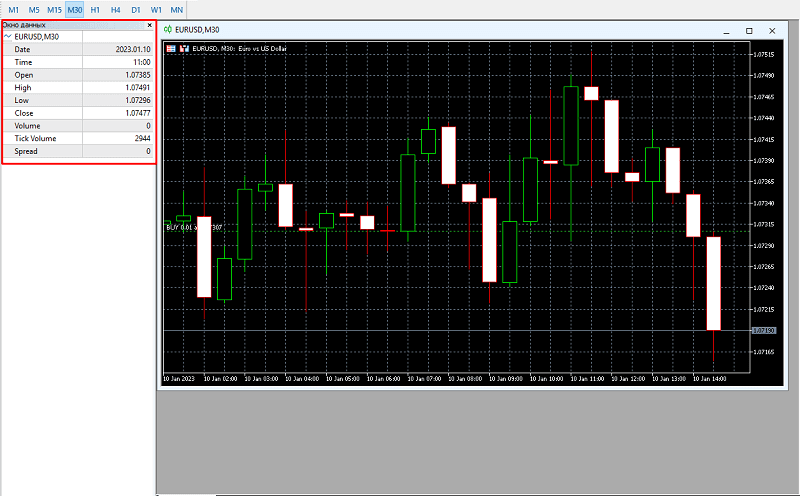Screen dimensions: 800x496
Task: Minimize the EURUSD,M30 chart window
Action: 727,31
